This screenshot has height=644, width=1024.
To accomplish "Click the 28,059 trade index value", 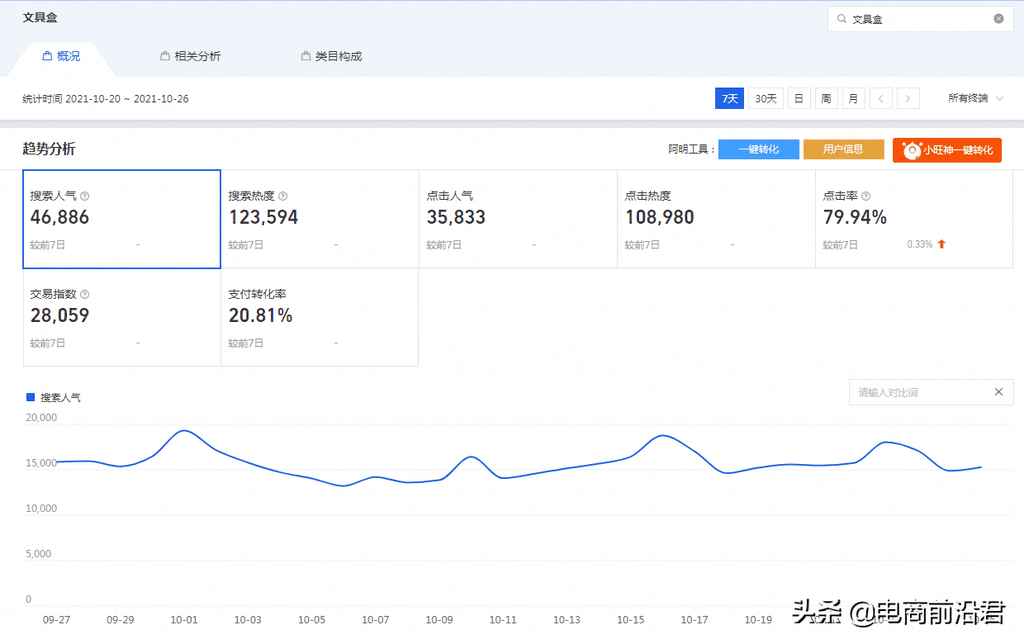I will coord(59,315).
